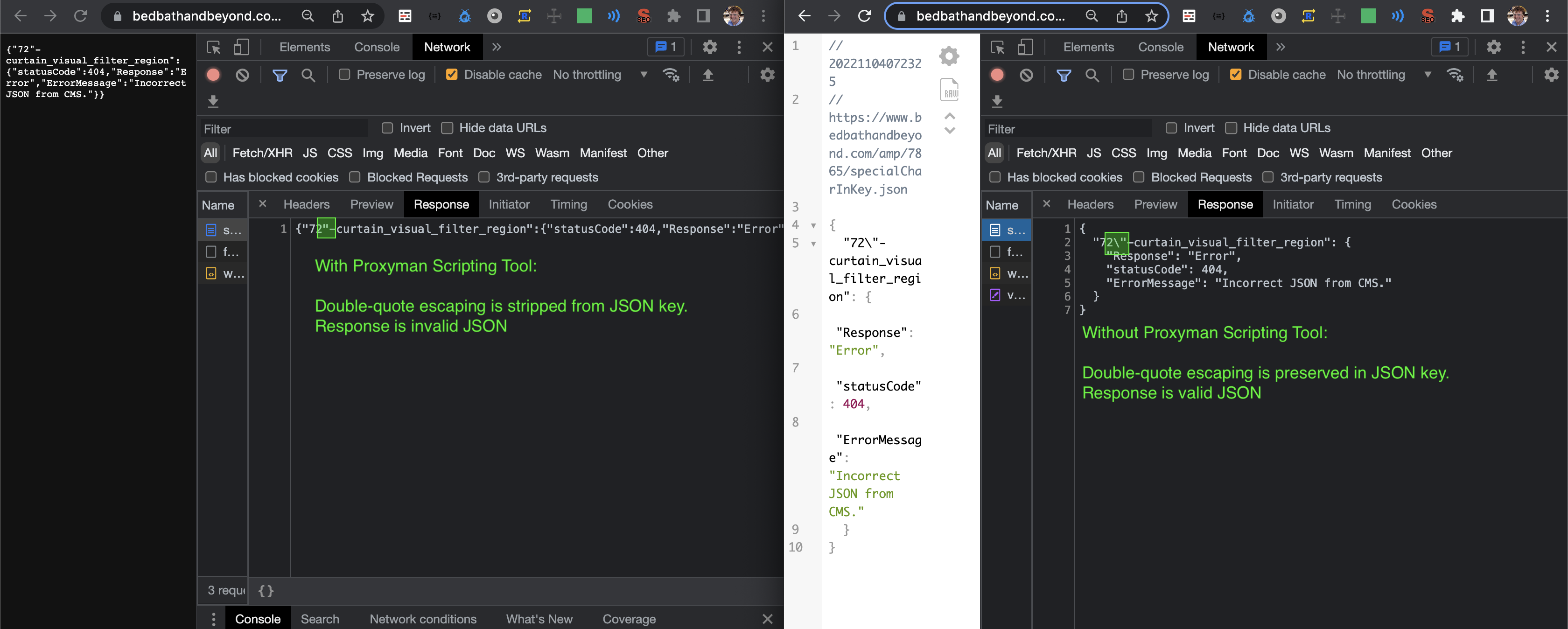Image resolution: width=1568 pixels, height=629 pixels.
Task: Pretty print response with curly braces button
Action: 266,590
